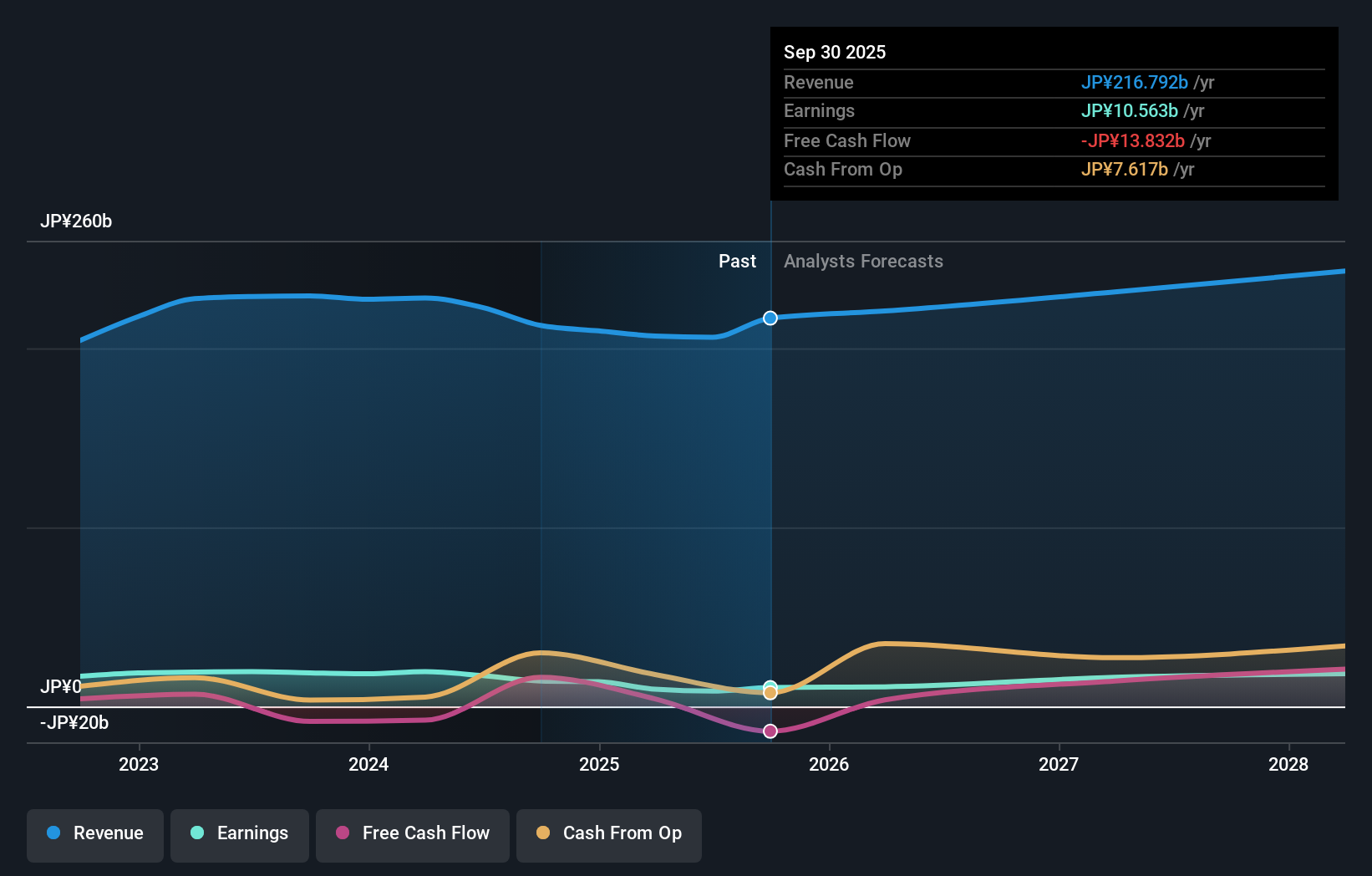
Task: Select the Cash From Op legend dot icon
Action: click(541, 833)
